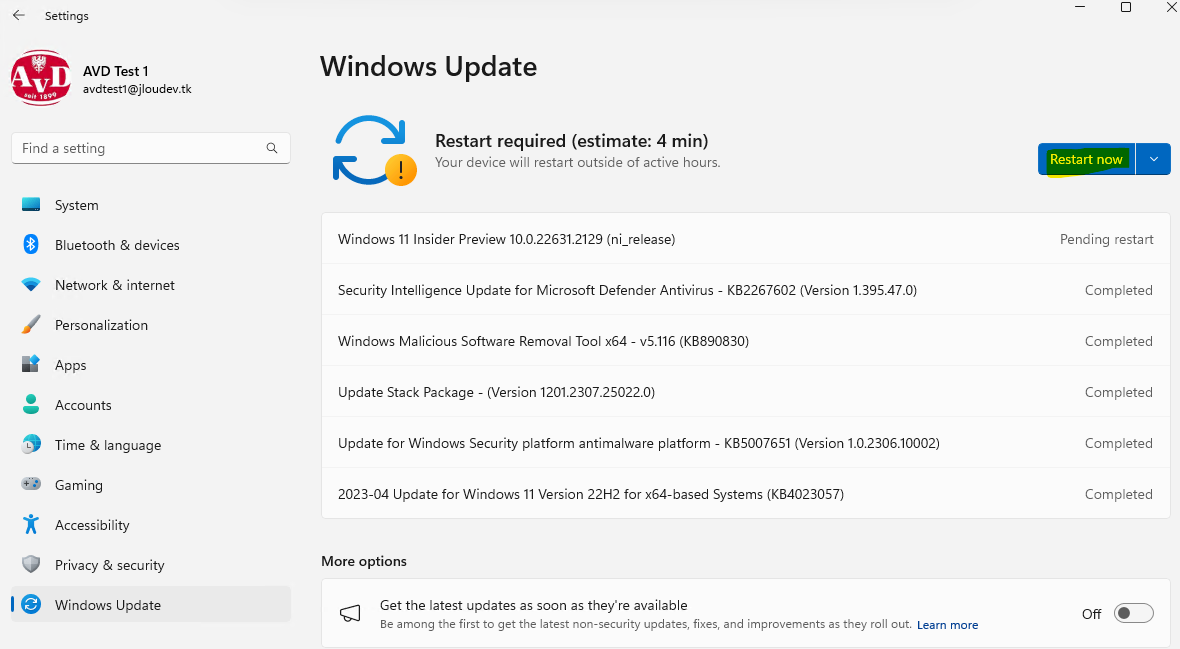Click the System monitor icon
This screenshot has width=1180, height=649.
tap(31, 205)
